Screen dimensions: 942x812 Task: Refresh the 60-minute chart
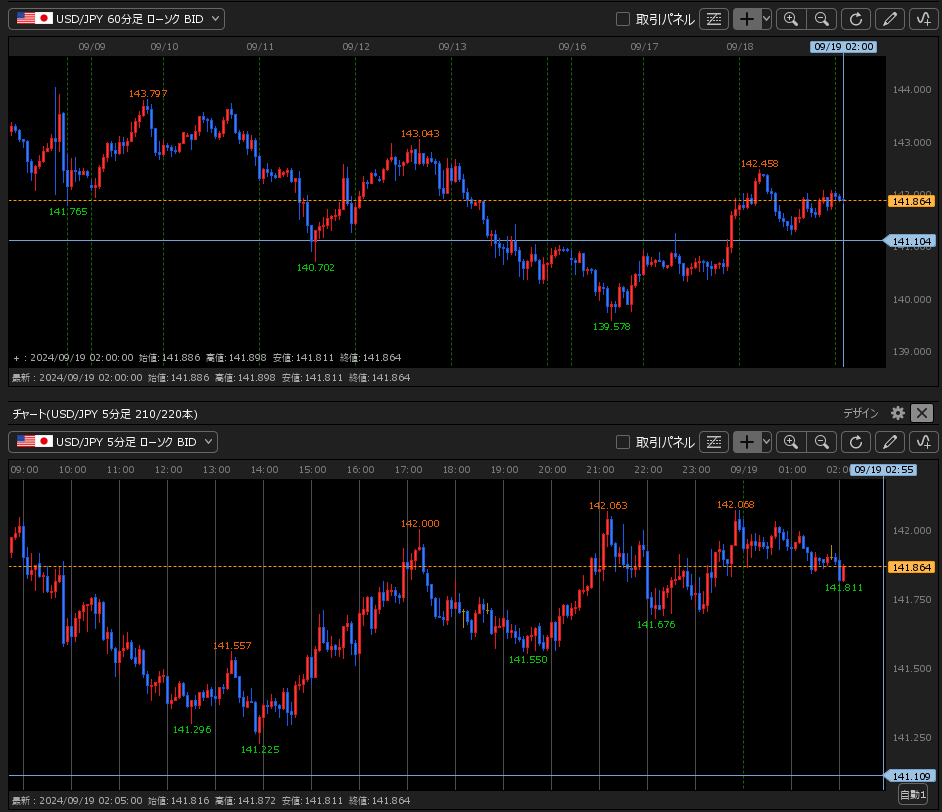point(856,19)
